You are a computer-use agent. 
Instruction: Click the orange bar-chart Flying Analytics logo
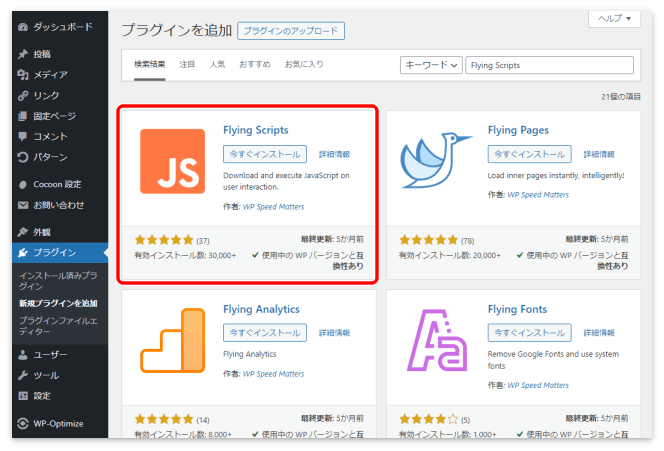173,340
